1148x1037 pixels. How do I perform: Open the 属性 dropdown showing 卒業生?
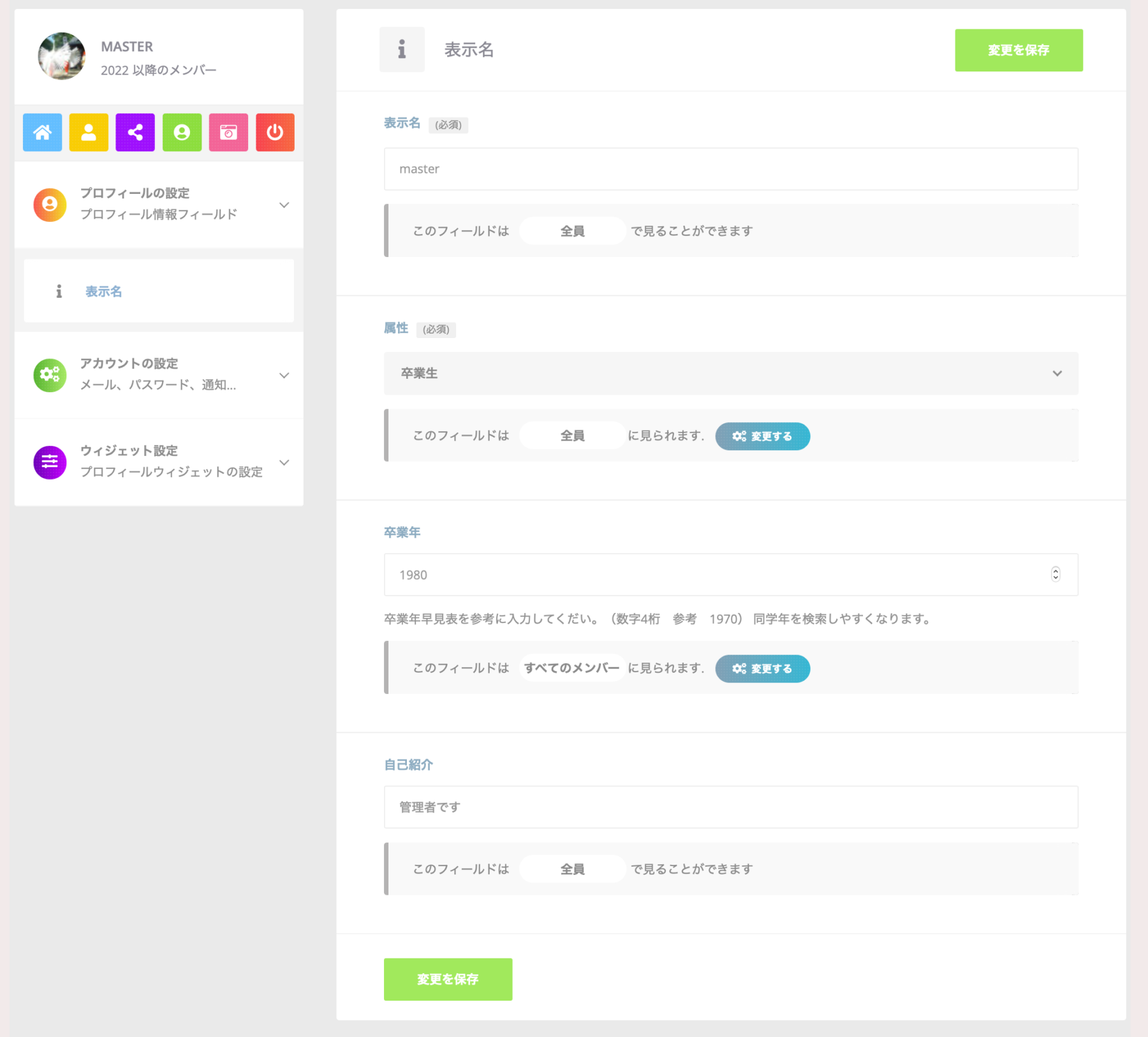(x=730, y=374)
